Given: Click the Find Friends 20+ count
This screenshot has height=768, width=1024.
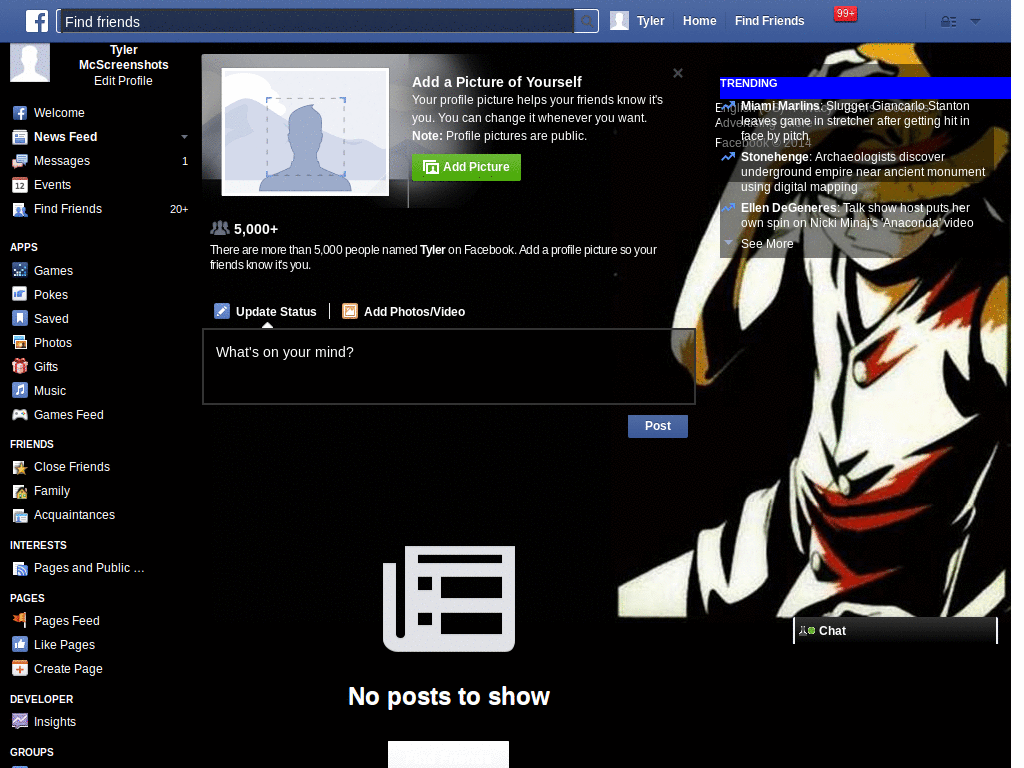Looking at the screenshot, I should click(x=179, y=210).
